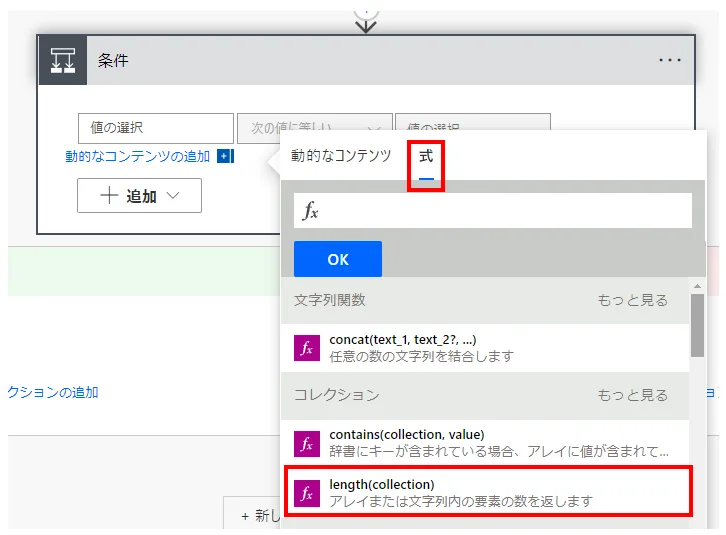Select the 式 tab
Screen dimensions: 726x535
[x=426, y=157]
